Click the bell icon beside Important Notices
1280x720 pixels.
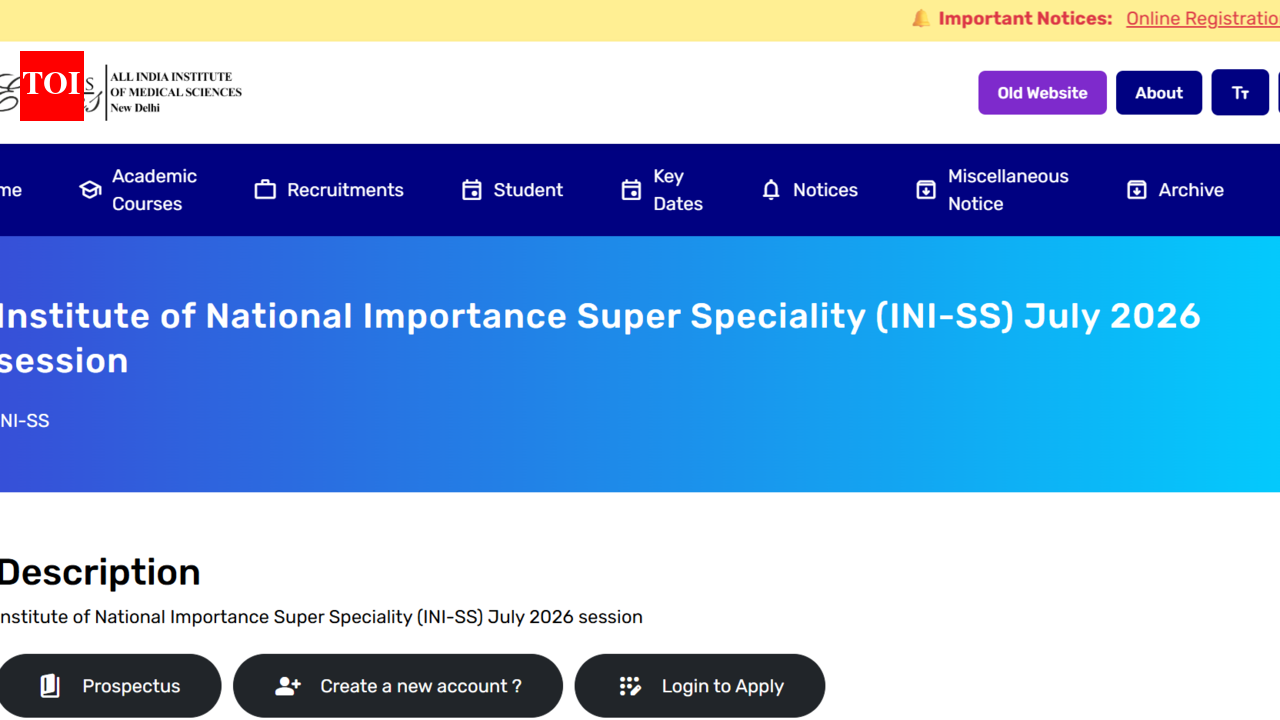point(920,18)
